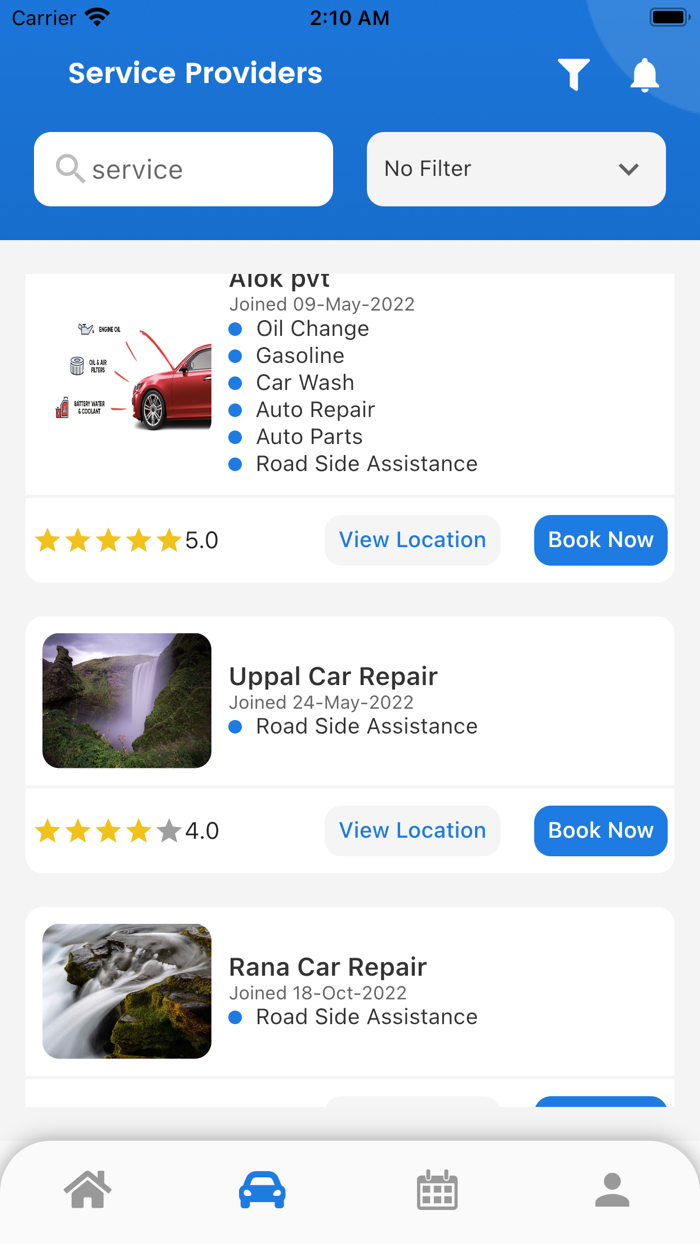Open the calendar icon in bottom navigation
The width and height of the screenshot is (700, 1244).
point(437,1189)
